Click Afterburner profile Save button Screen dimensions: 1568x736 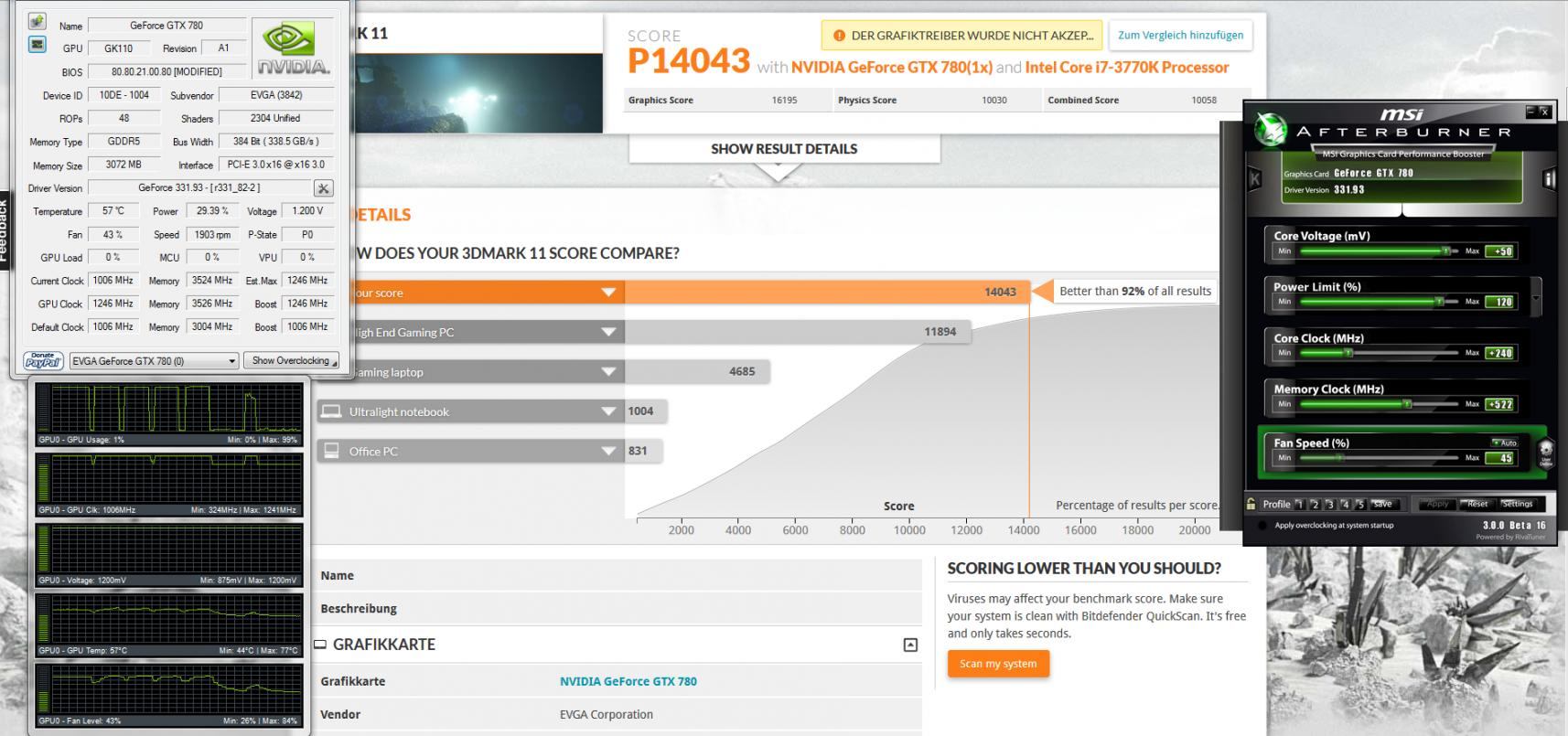1383,504
